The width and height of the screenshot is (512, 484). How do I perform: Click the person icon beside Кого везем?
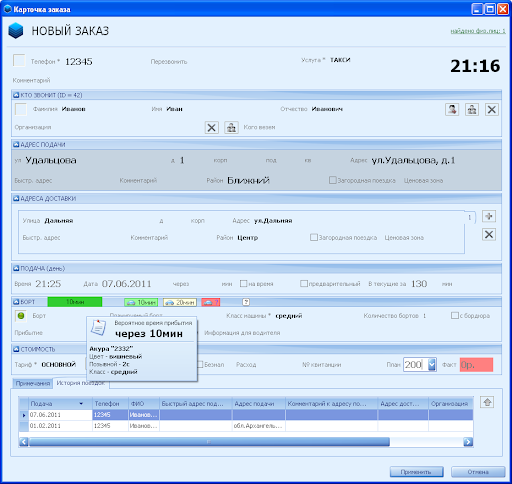tap(231, 127)
